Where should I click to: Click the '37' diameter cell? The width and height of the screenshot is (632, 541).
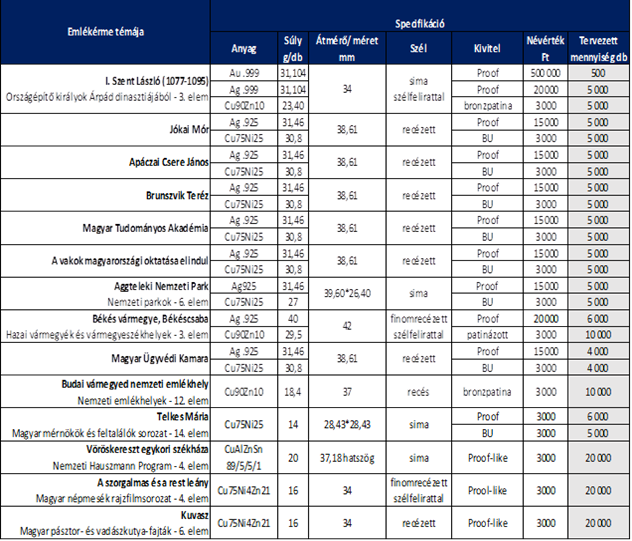click(347, 392)
